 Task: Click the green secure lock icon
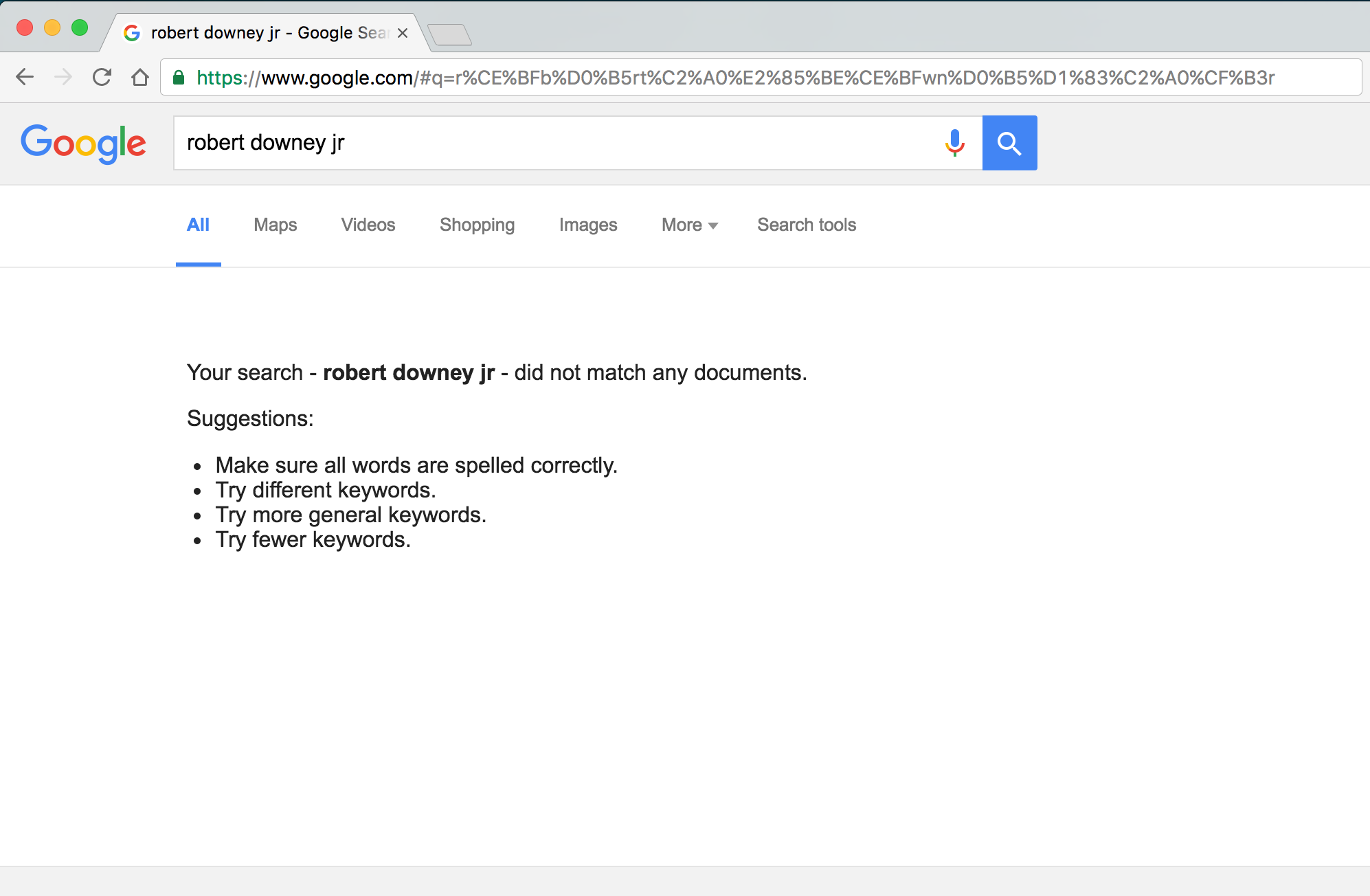point(179,78)
